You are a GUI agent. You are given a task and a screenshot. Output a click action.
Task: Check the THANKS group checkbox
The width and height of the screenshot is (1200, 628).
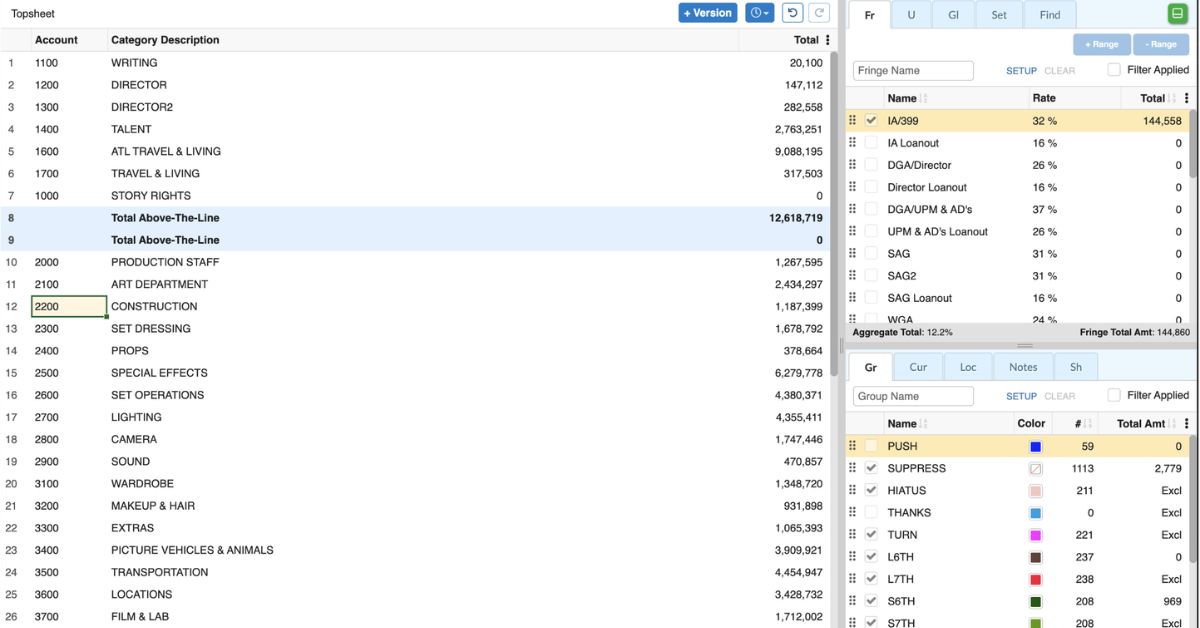[871, 512]
